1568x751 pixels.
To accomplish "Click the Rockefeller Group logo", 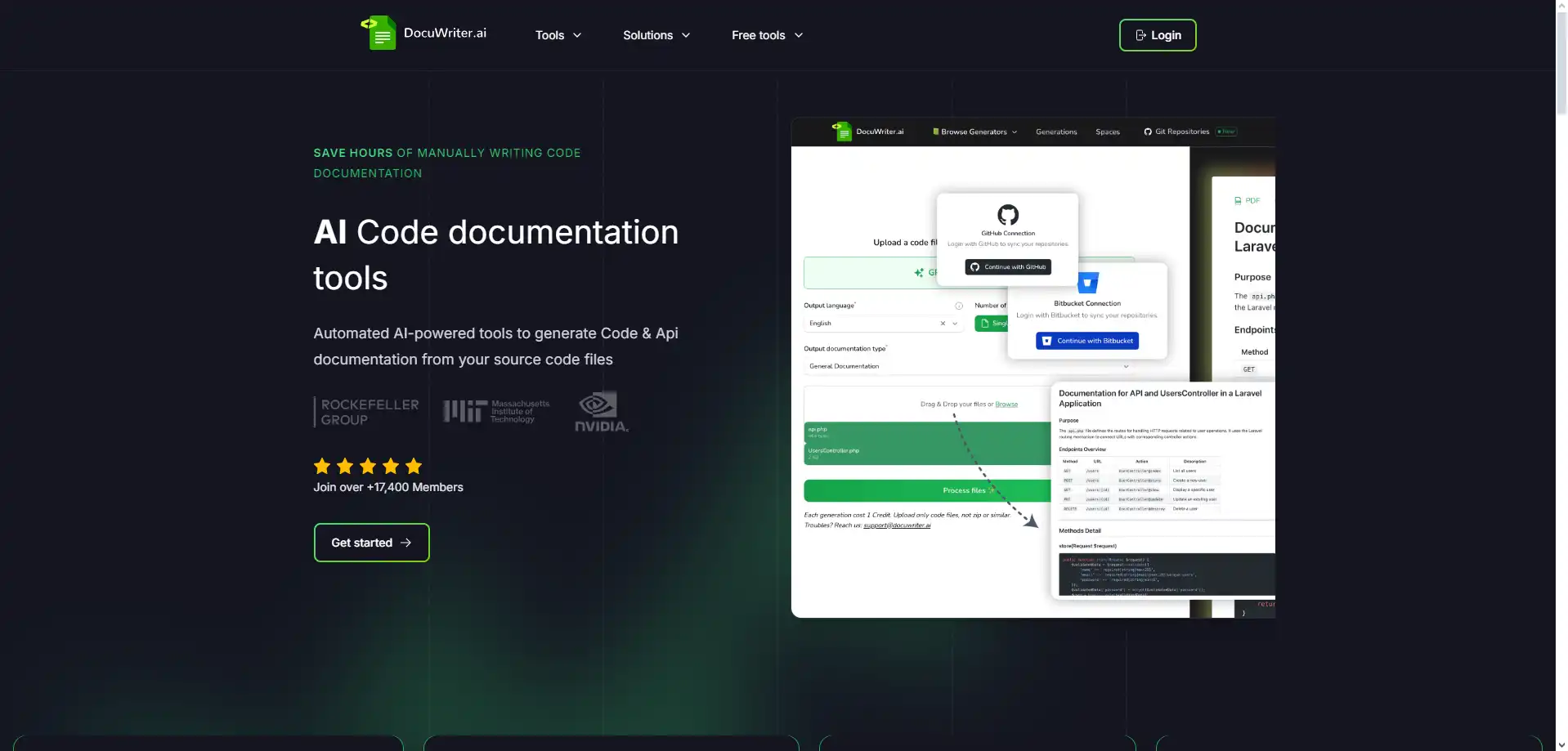I will click(367, 412).
